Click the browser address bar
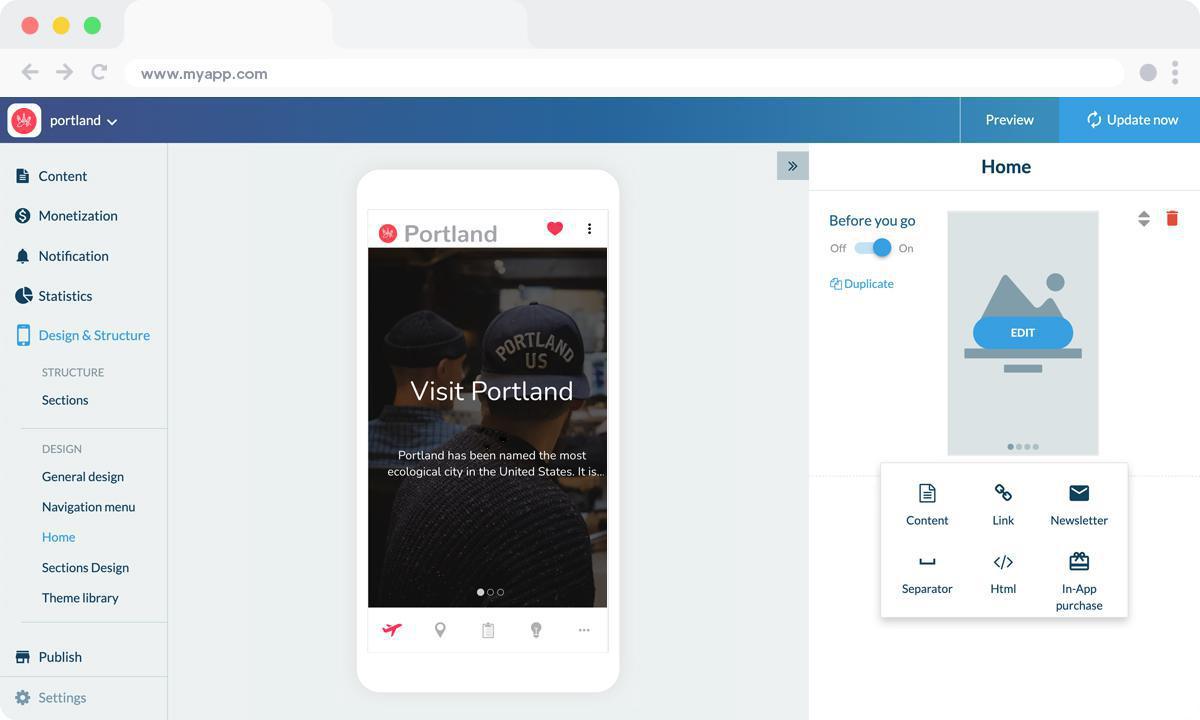Image resolution: width=1200 pixels, height=720 pixels. (x=400, y=72)
